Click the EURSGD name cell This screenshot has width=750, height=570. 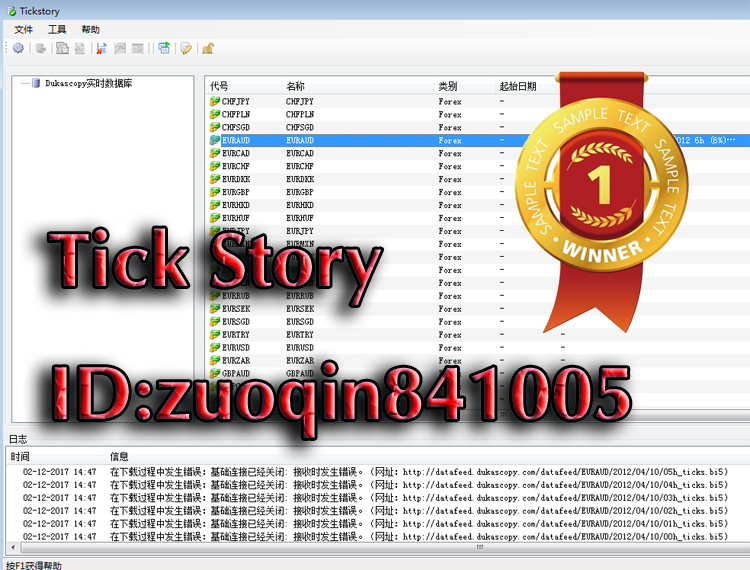coord(300,321)
